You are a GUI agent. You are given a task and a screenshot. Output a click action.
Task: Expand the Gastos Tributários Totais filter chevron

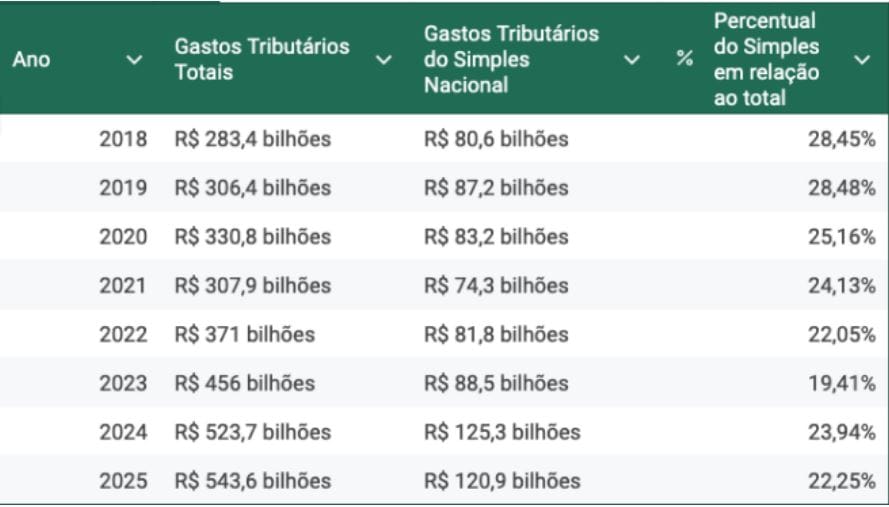[383, 60]
